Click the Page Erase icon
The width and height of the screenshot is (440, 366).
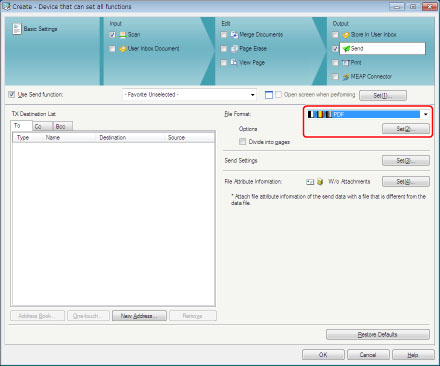click(x=234, y=49)
